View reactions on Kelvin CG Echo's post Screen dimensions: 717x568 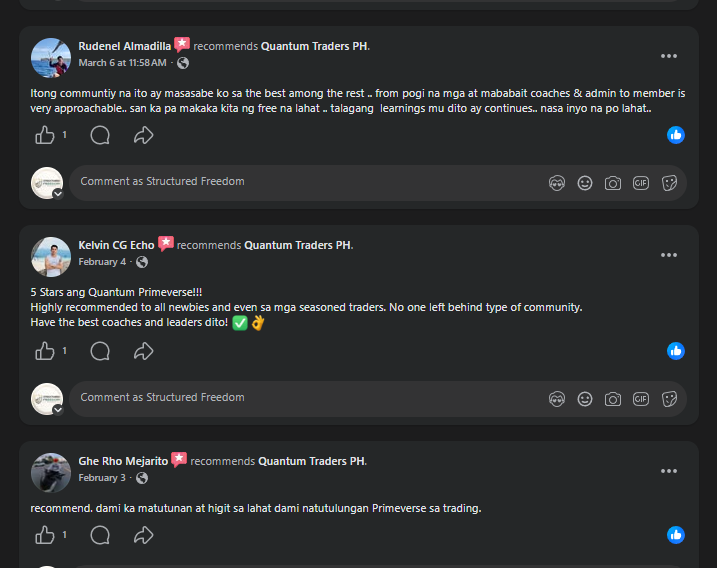click(x=676, y=351)
